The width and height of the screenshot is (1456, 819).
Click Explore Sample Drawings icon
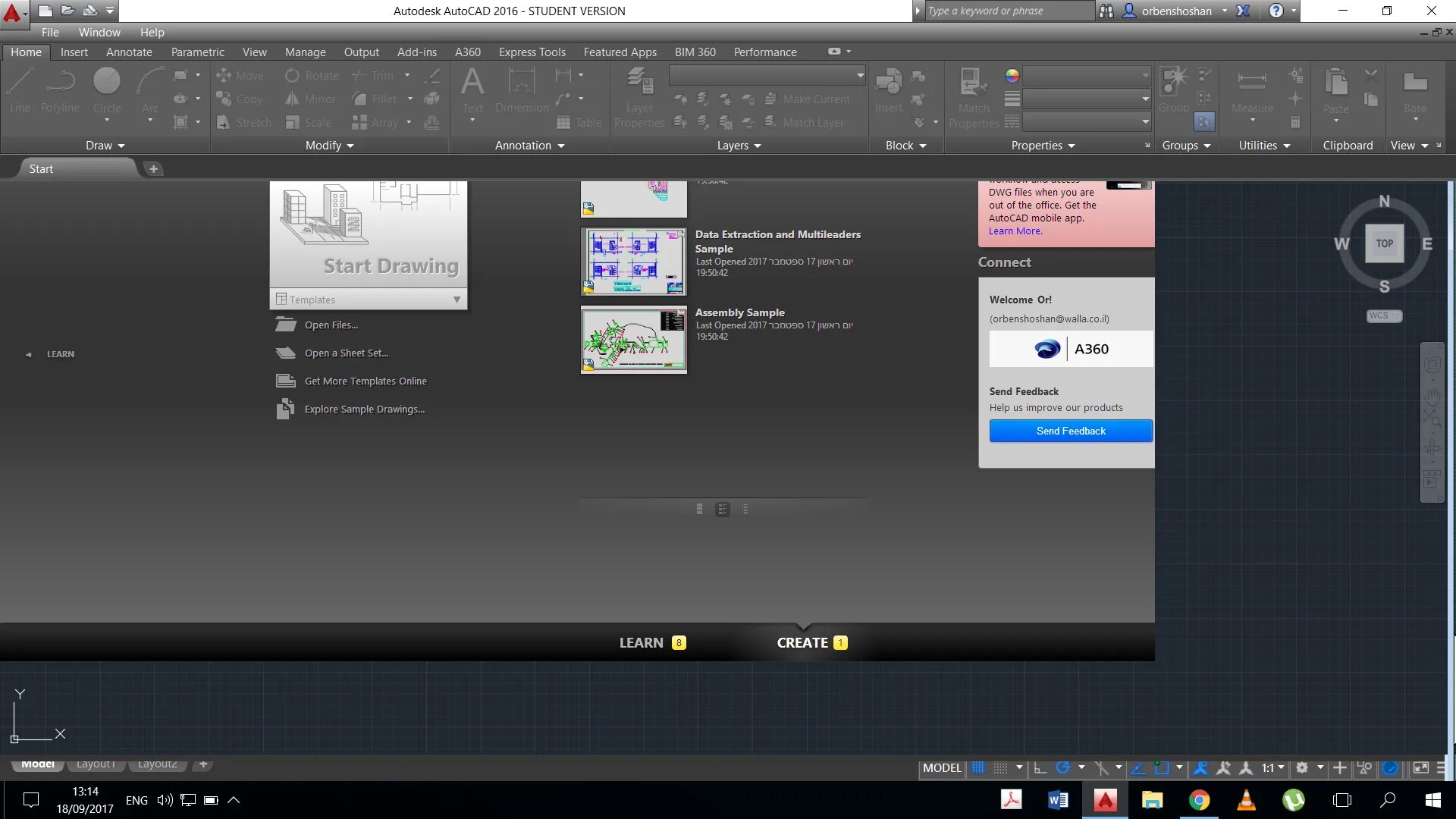pos(285,409)
